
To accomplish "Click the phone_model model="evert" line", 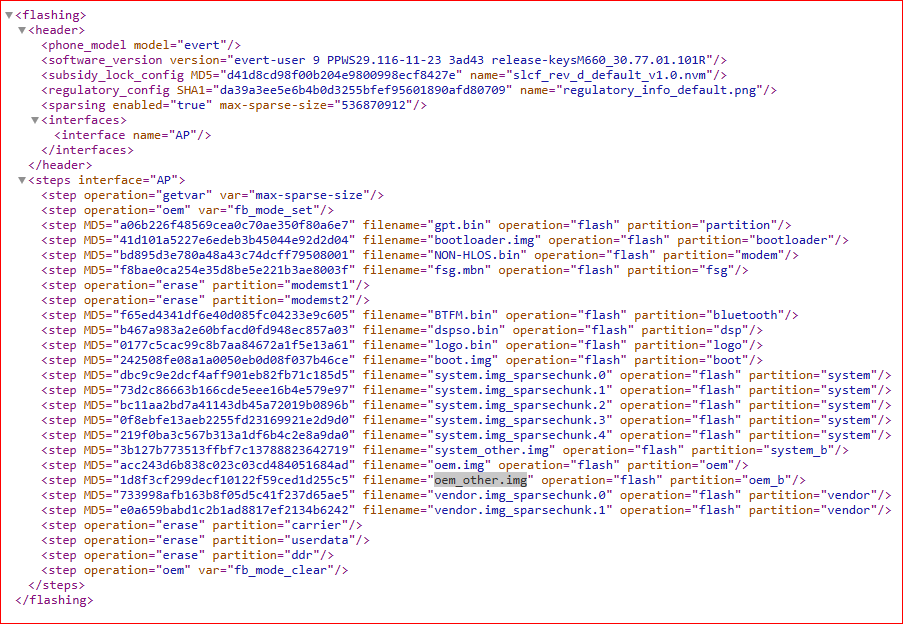I will [x=141, y=45].
